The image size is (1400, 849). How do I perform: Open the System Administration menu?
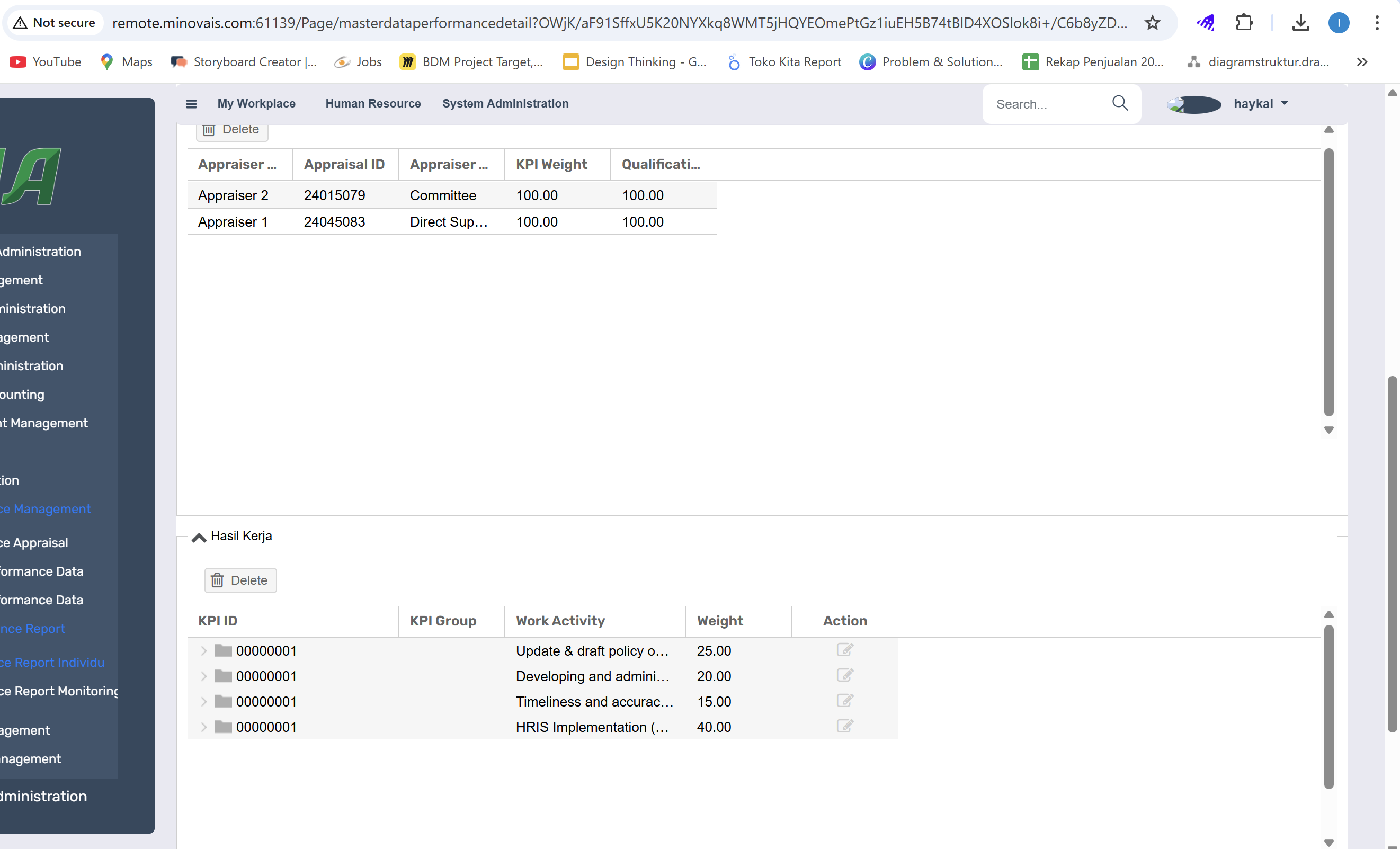(x=505, y=103)
